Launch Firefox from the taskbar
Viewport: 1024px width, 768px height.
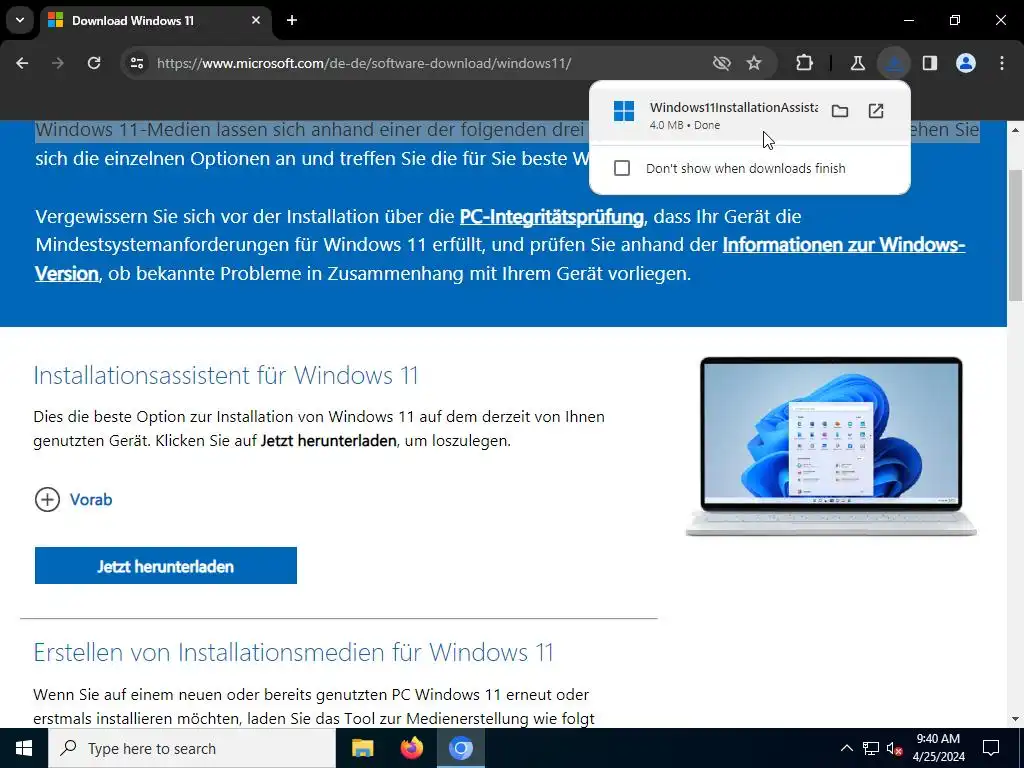pyautogui.click(x=411, y=748)
